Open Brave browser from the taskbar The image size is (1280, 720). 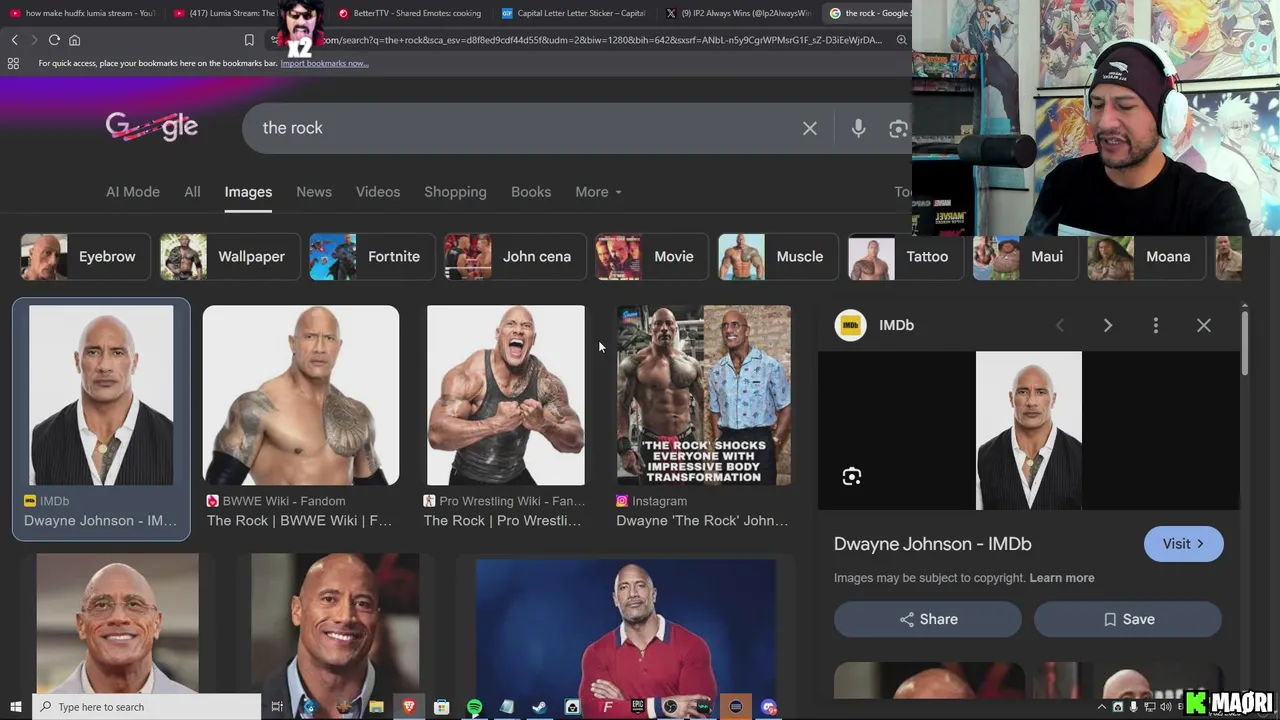click(x=408, y=707)
